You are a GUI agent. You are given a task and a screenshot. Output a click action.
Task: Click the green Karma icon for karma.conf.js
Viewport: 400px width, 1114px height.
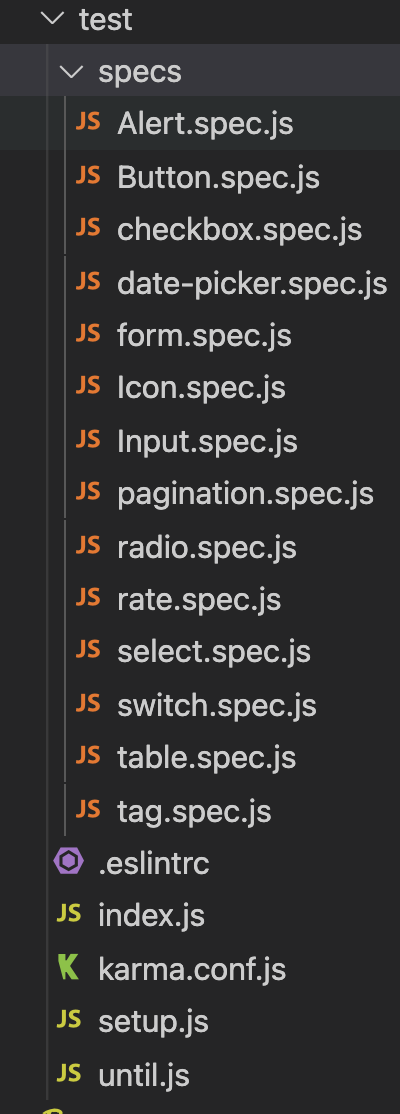click(x=68, y=967)
